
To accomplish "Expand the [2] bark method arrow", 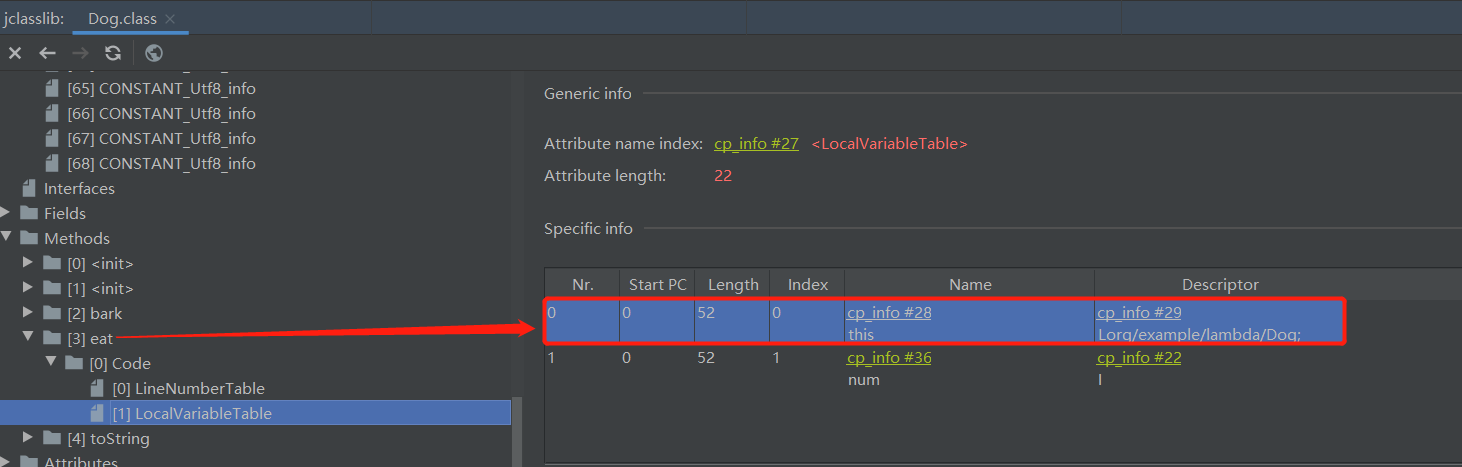I will pos(30,313).
